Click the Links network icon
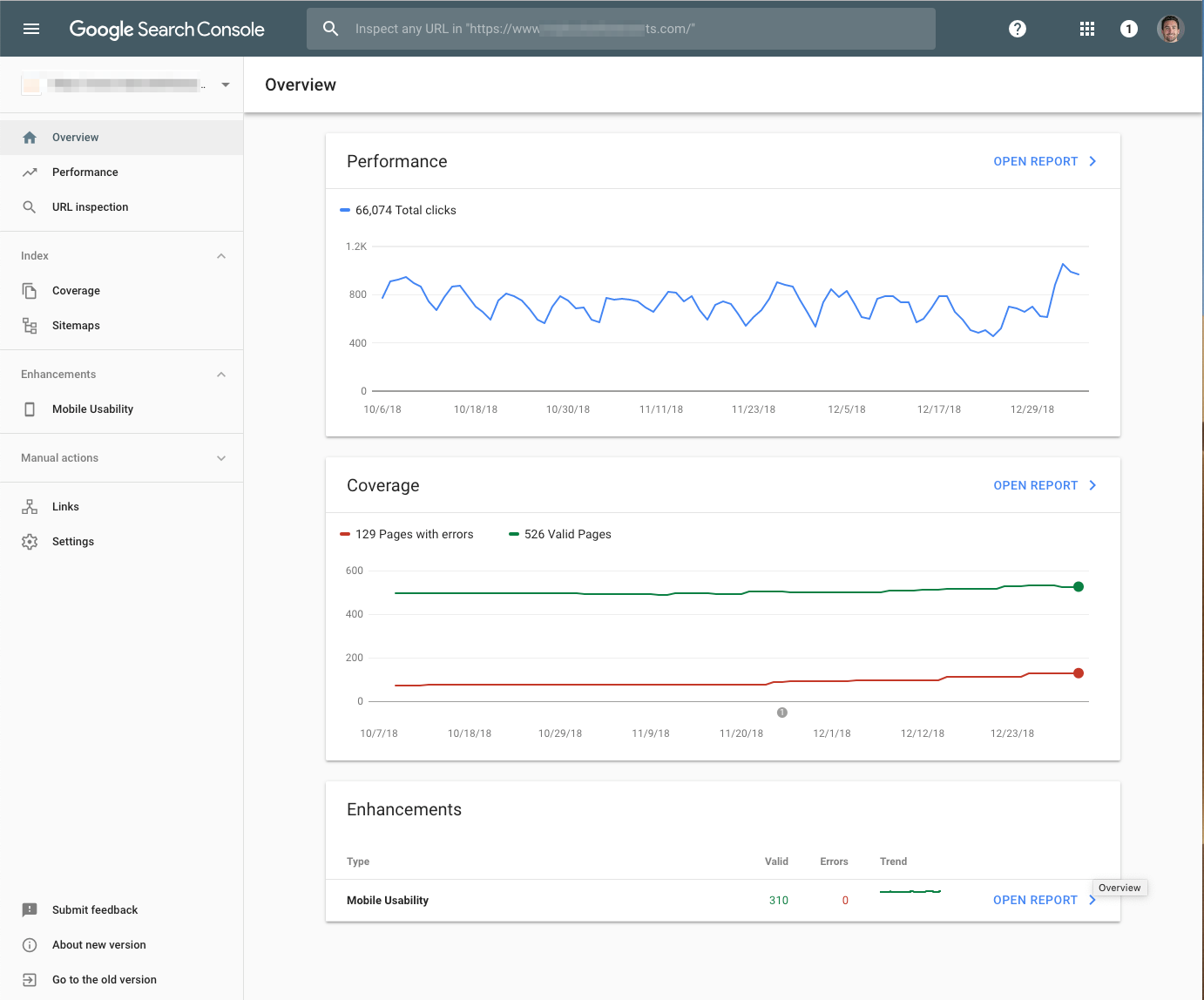 [x=30, y=507]
